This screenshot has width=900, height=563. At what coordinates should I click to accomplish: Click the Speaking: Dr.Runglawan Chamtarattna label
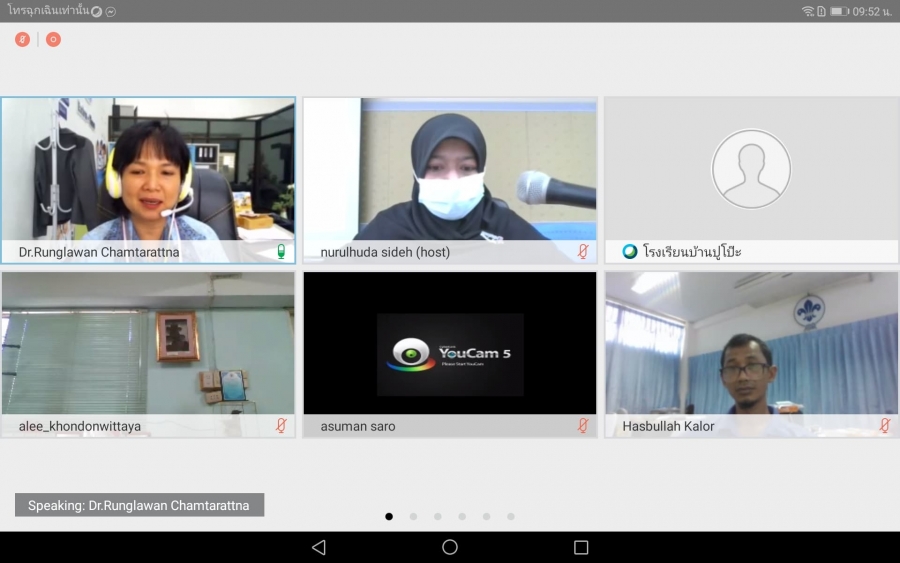click(x=140, y=505)
